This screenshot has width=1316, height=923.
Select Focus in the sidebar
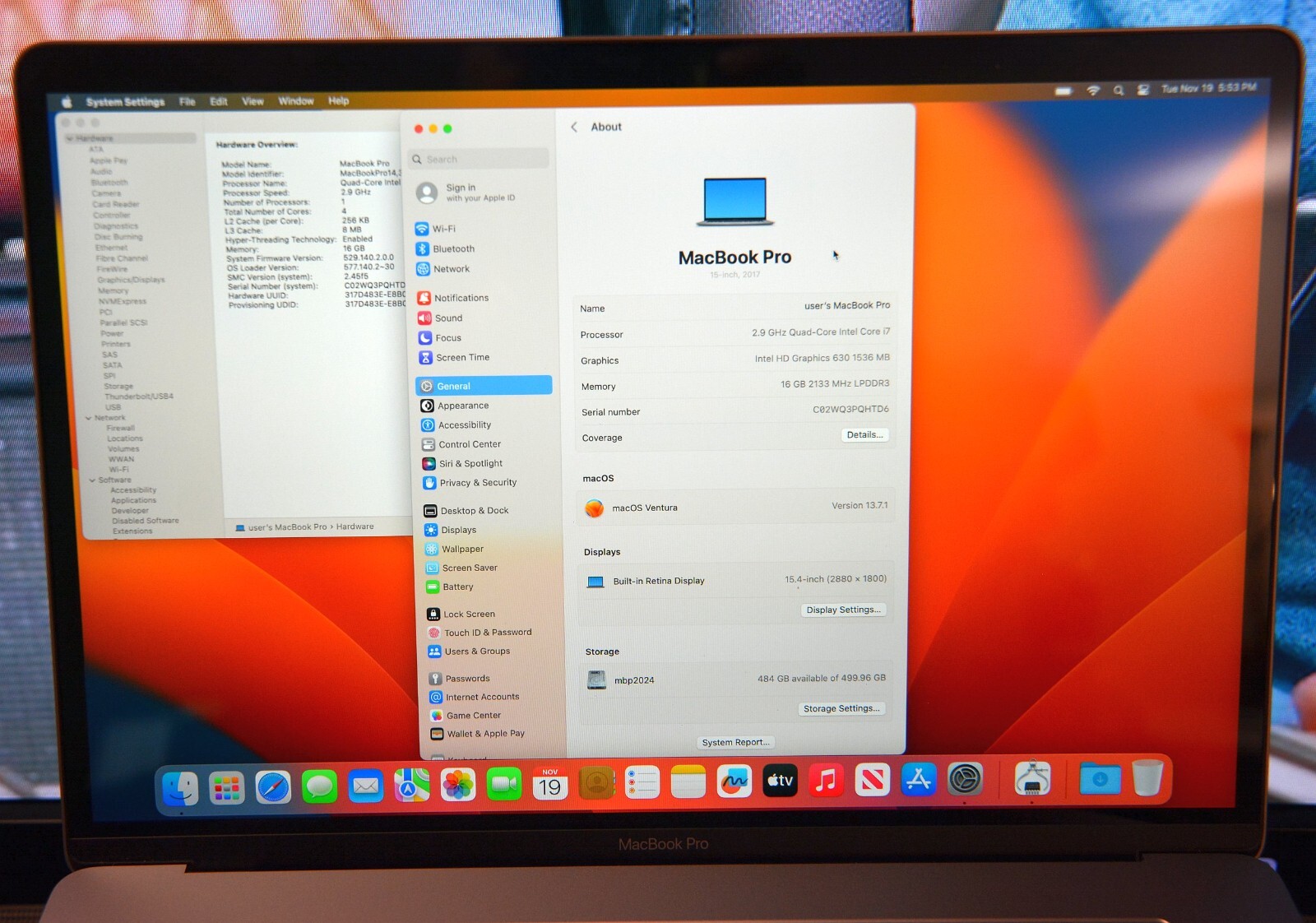[440, 337]
